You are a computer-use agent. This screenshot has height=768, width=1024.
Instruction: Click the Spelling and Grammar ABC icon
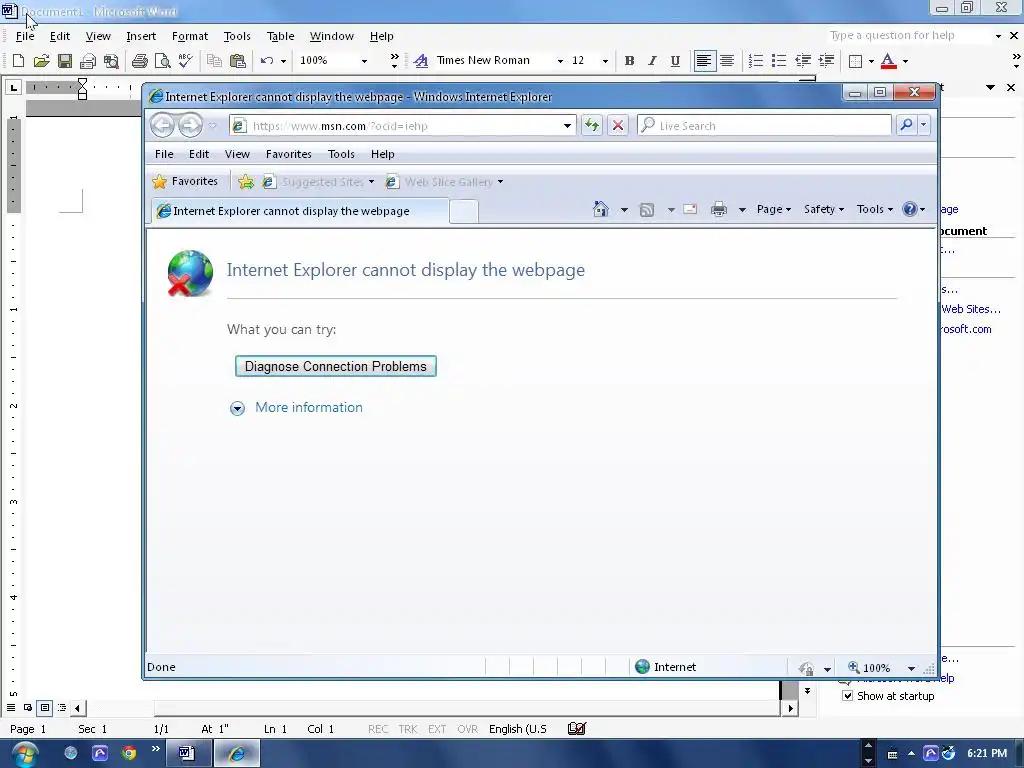coord(185,61)
